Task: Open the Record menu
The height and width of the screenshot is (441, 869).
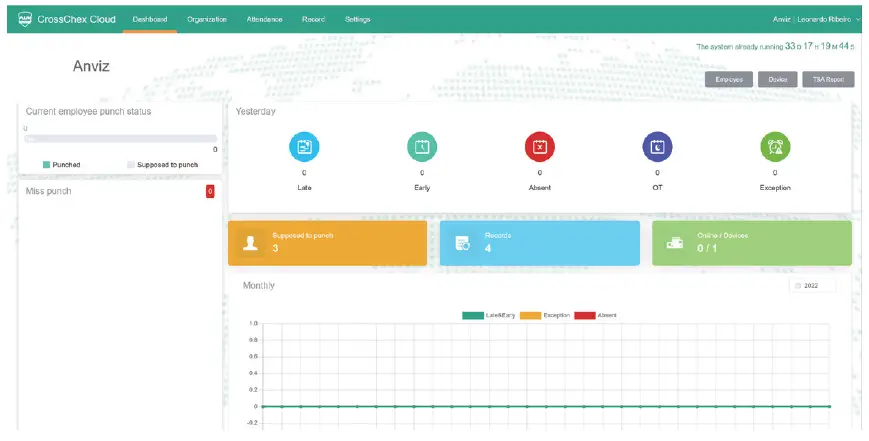Action: (x=313, y=19)
